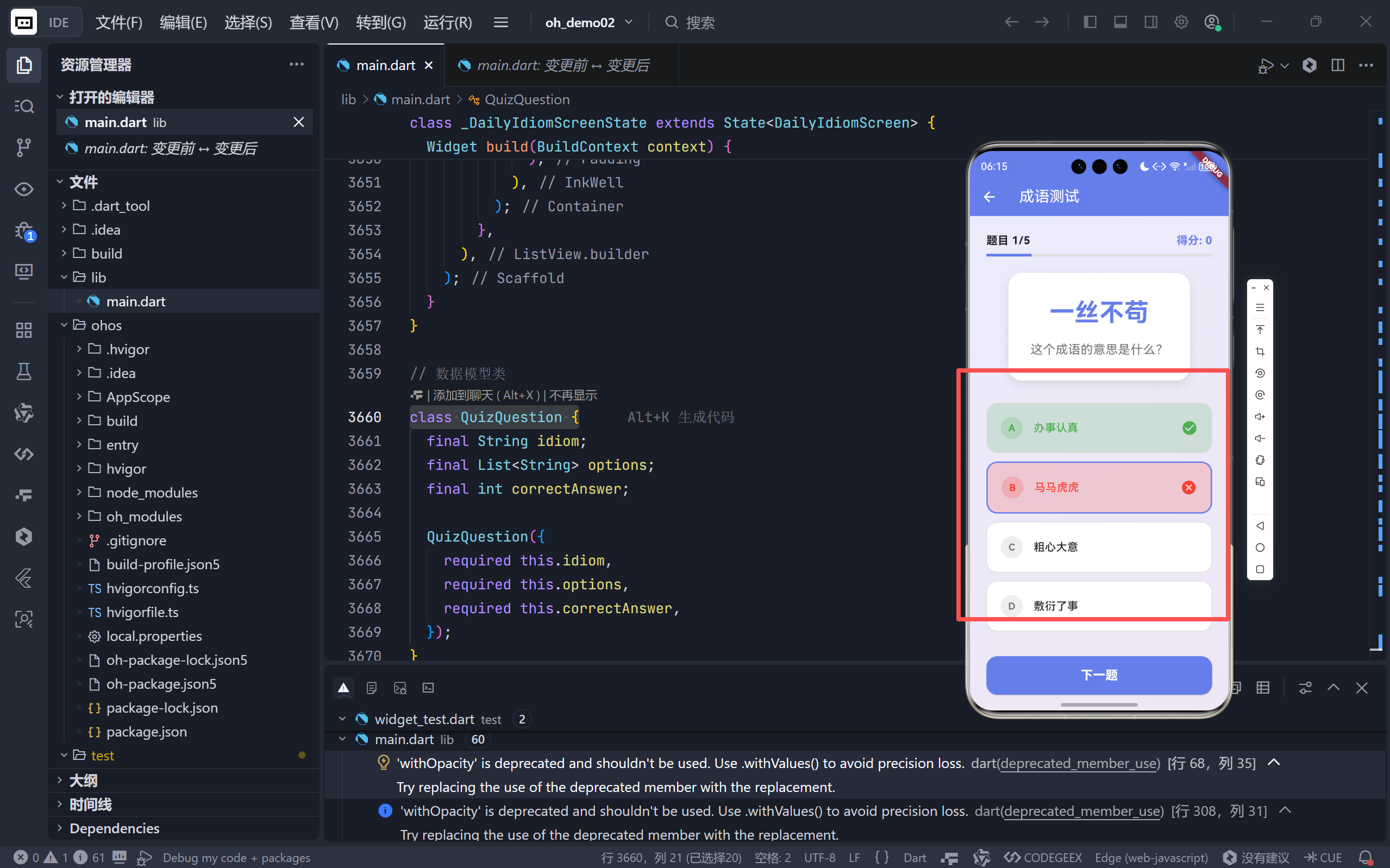The image size is (1390, 868).
Task: Click the split editor icon
Action: coord(1337,65)
